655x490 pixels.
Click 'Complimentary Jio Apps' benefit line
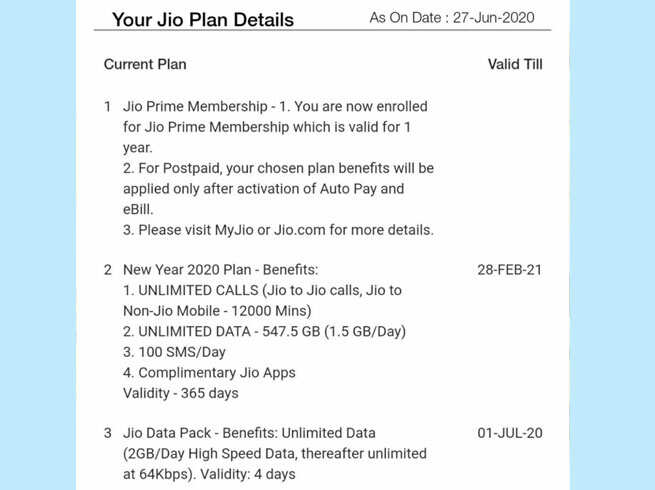pyautogui.click(x=209, y=373)
